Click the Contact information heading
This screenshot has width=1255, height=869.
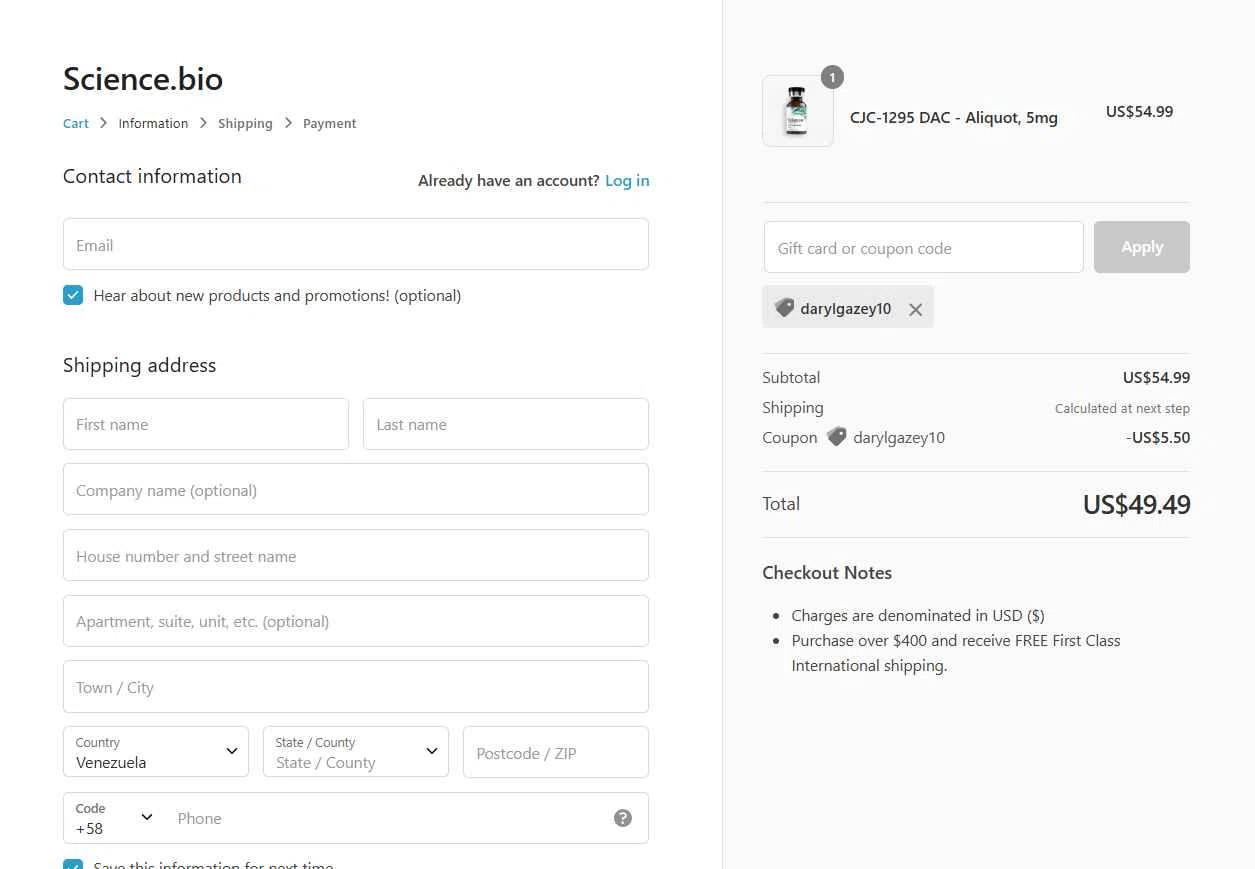coord(152,176)
